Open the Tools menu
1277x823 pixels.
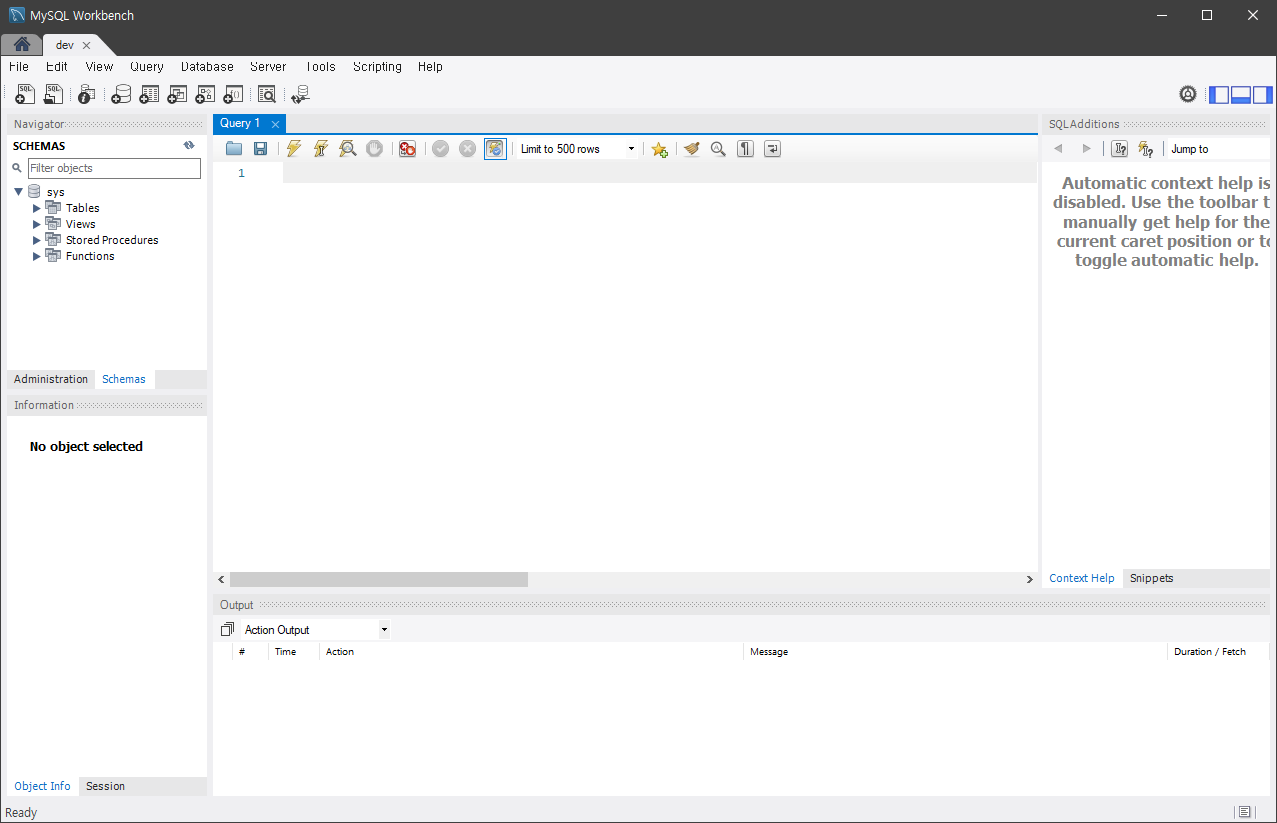click(x=320, y=67)
